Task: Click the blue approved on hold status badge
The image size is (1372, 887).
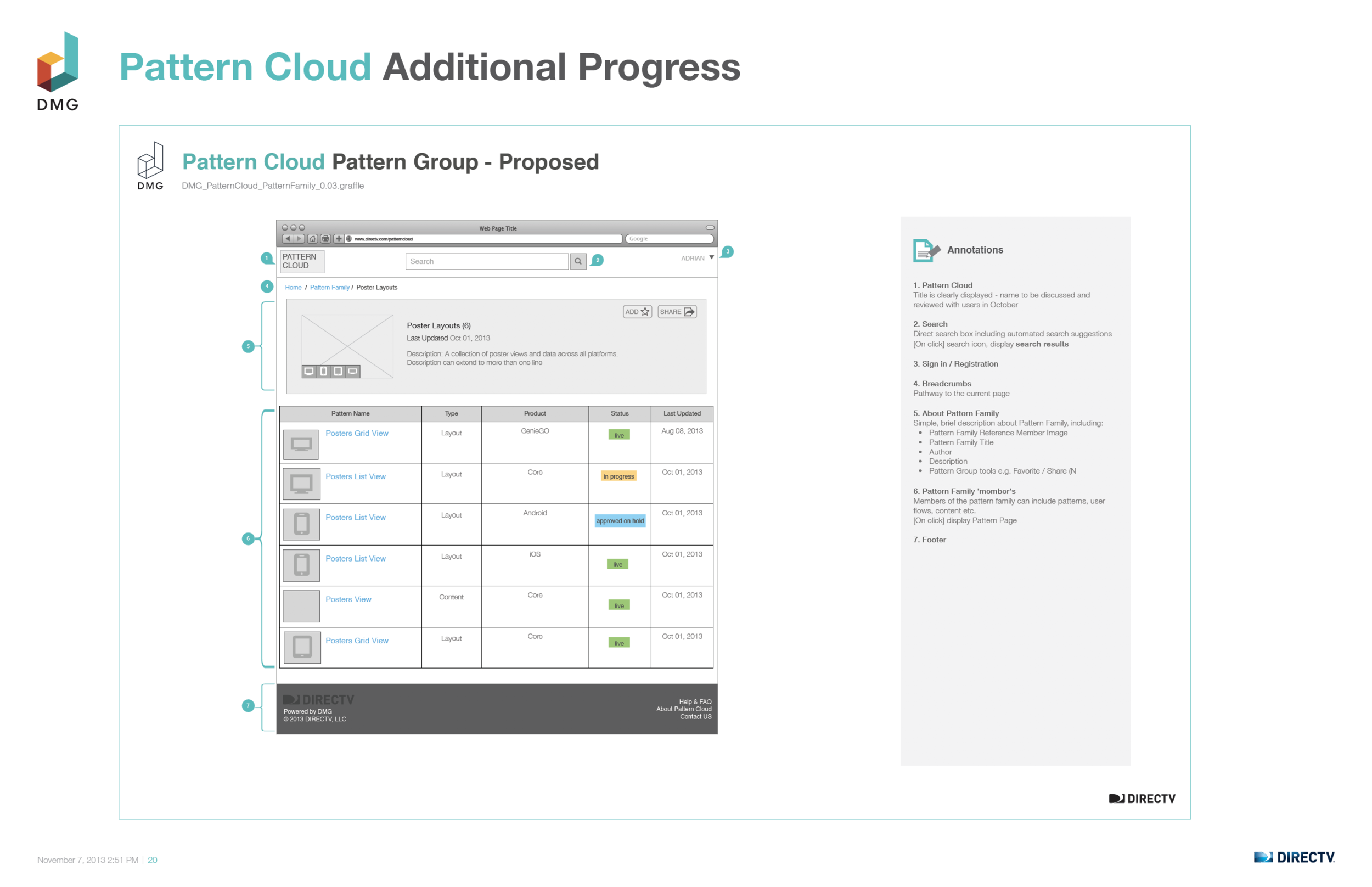Action: (620, 521)
